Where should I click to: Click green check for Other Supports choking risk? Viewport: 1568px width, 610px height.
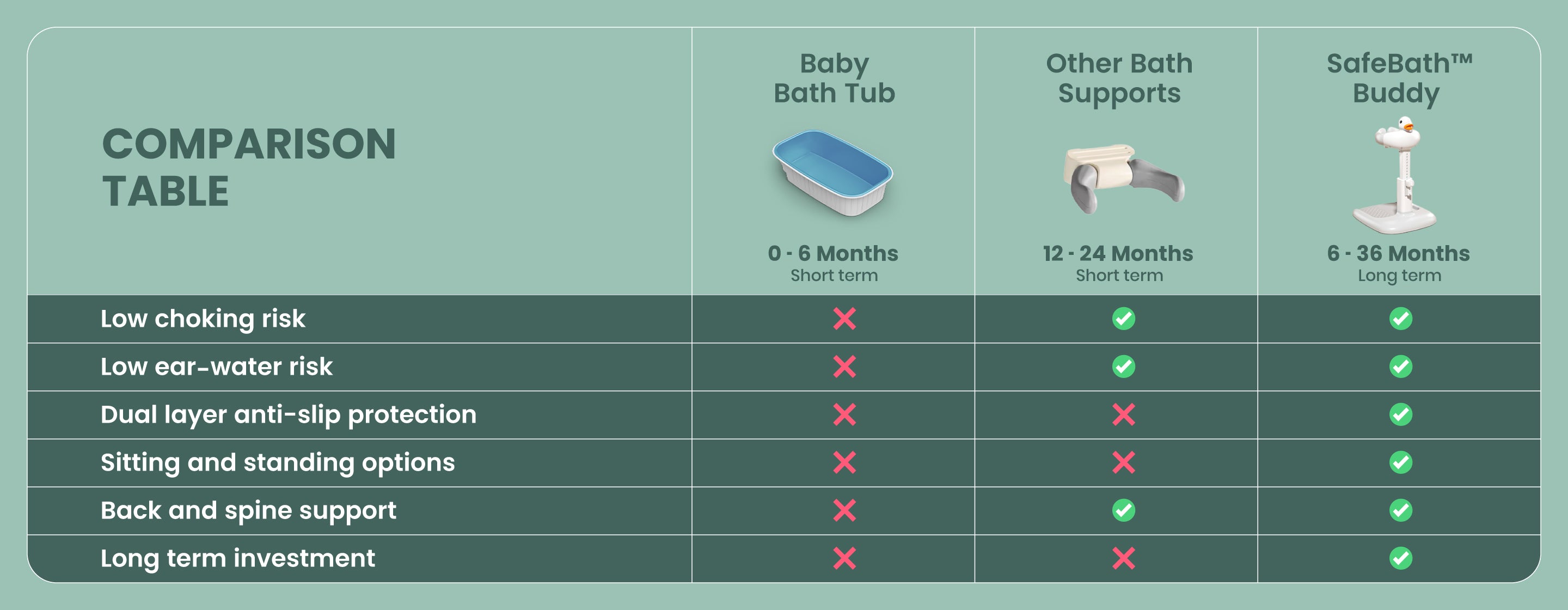click(x=1123, y=319)
